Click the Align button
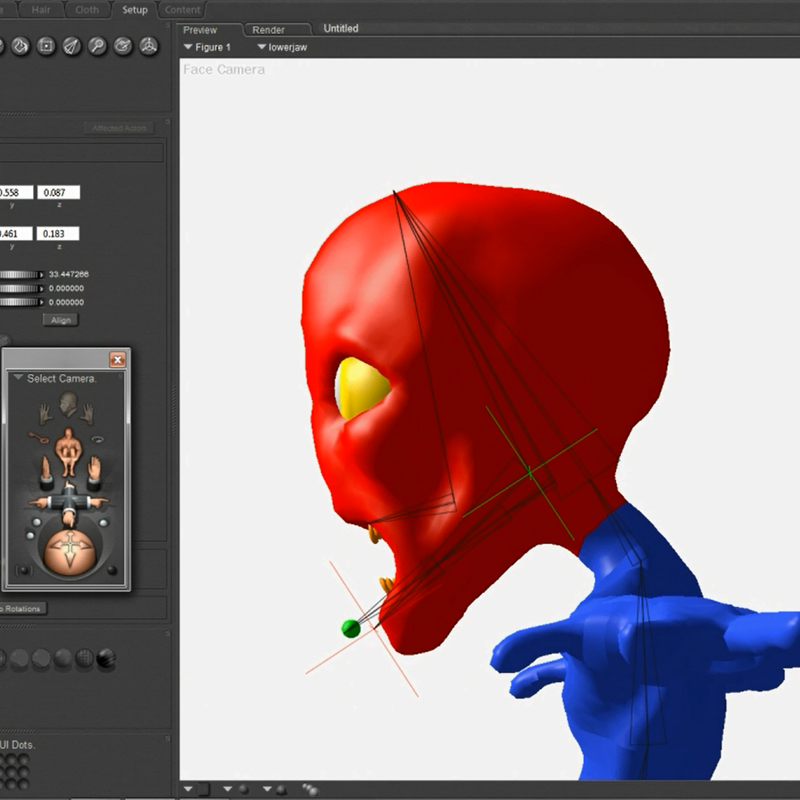 [x=60, y=320]
